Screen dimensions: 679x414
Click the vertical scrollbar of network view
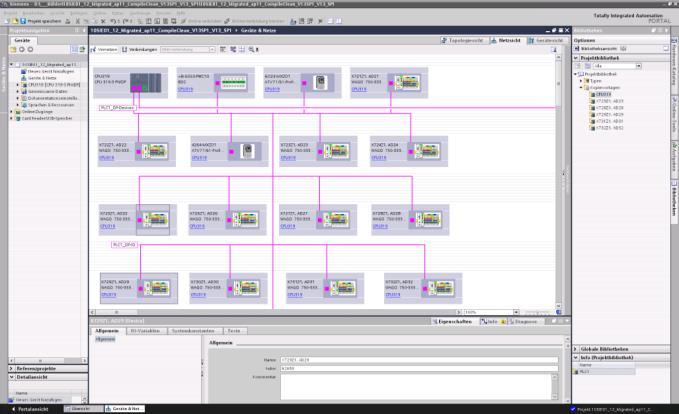pos(558,181)
